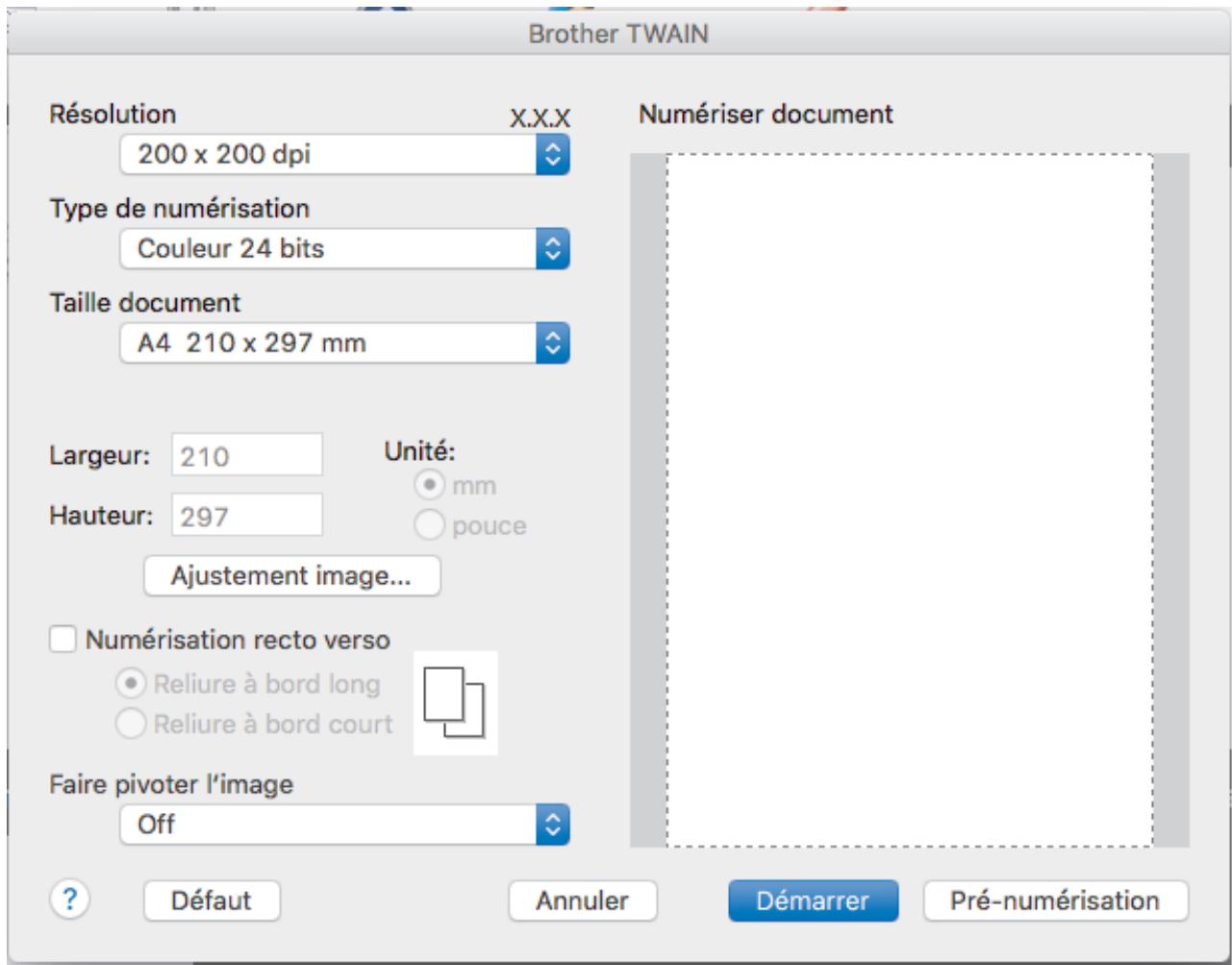Click Ajustement image button
The height and width of the screenshot is (965, 1232).
(x=291, y=575)
